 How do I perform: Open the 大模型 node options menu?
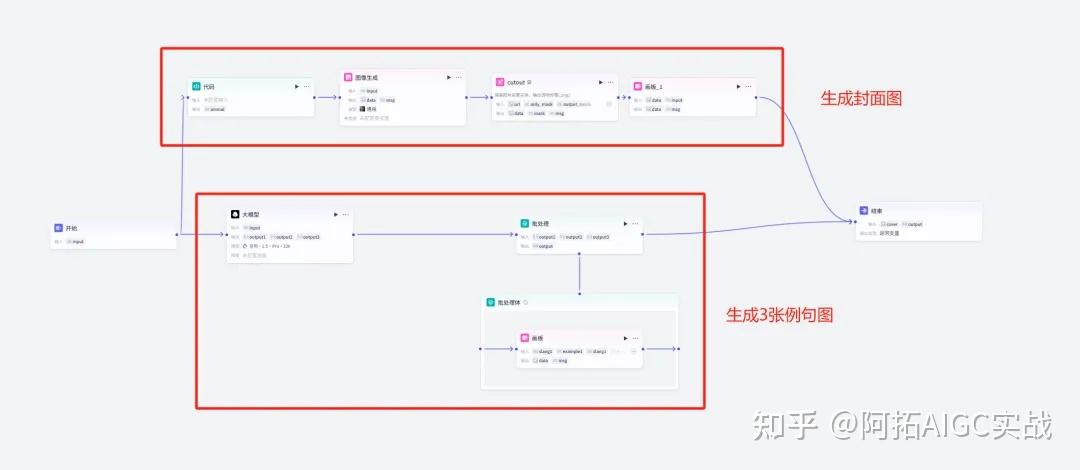[x=346, y=214]
